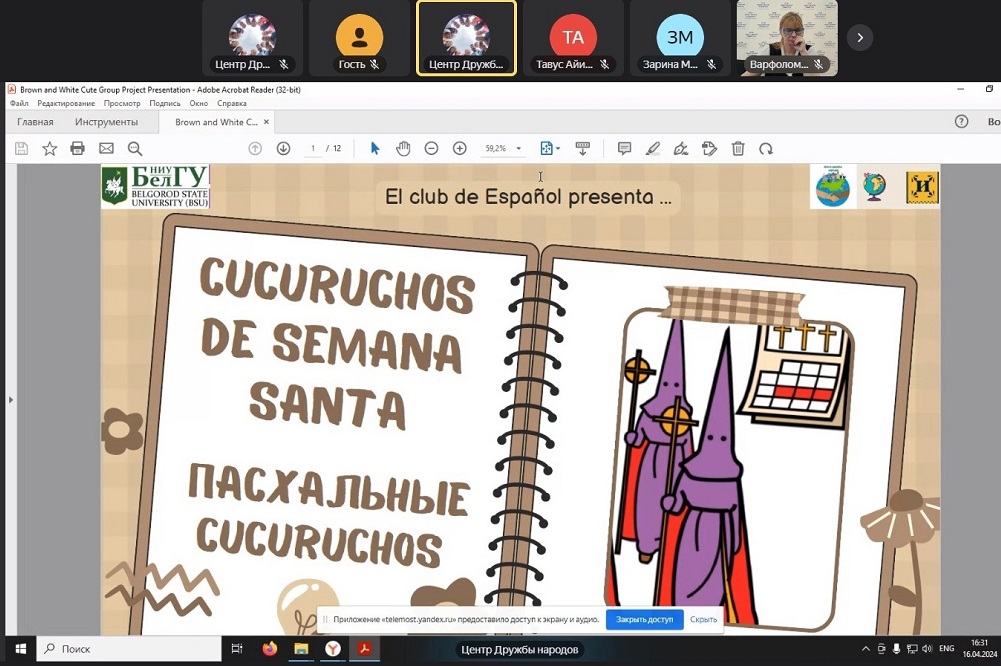Bookmark the document with the star icon
The height and width of the screenshot is (666, 1001).
point(50,148)
